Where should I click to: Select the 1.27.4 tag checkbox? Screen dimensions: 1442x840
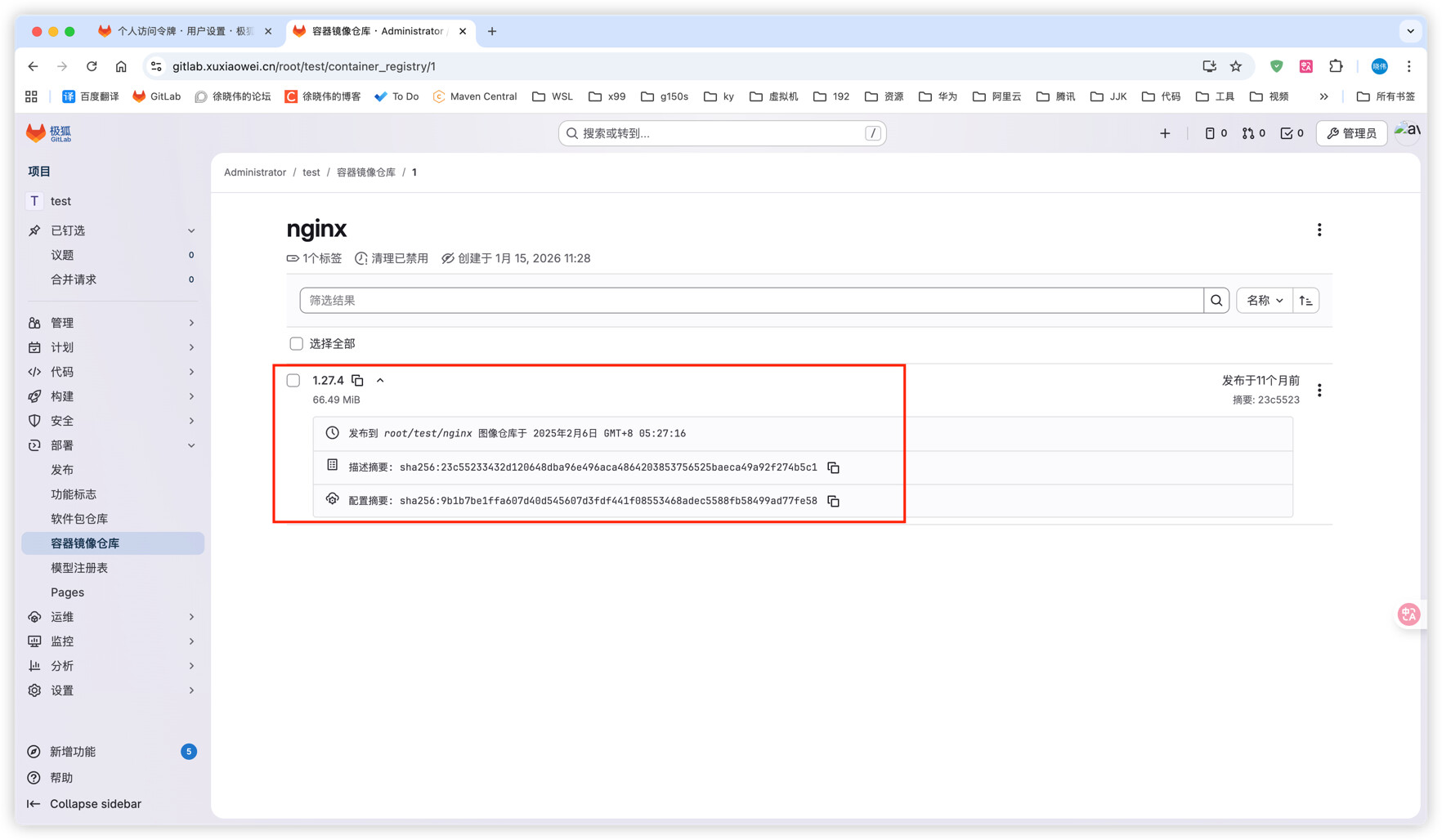tap(293, 381)
